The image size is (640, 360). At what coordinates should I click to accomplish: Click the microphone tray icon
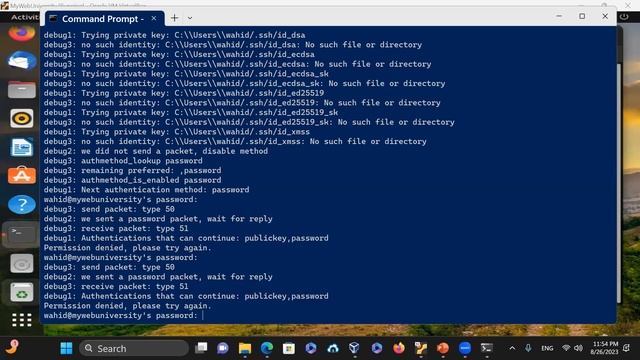(x=528, y=348)
